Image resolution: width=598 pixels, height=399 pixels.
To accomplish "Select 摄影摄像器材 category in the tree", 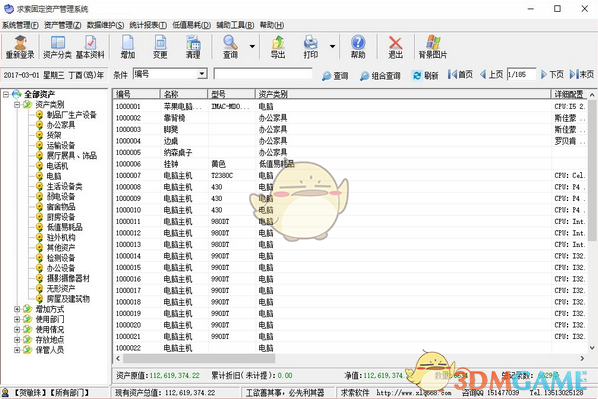I will coord(68,278).
